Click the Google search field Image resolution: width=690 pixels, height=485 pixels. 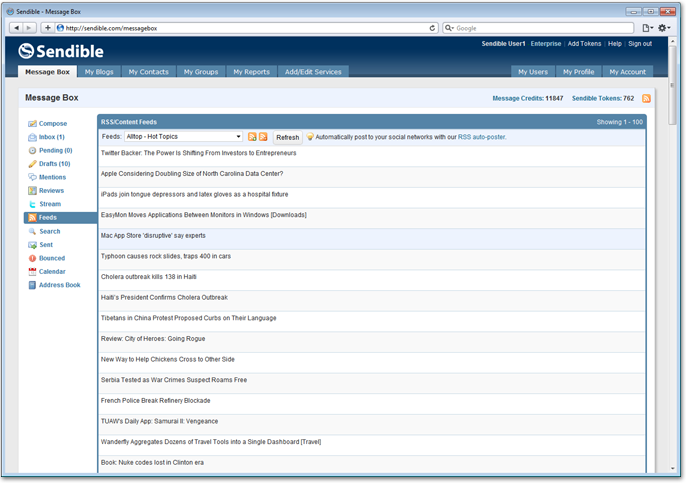(538, 28)
